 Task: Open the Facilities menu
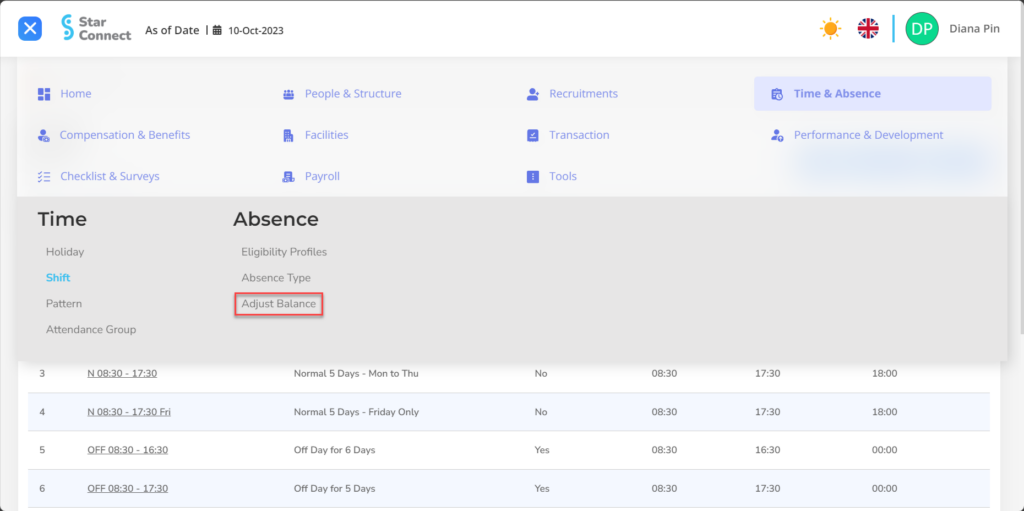(327, 135)
